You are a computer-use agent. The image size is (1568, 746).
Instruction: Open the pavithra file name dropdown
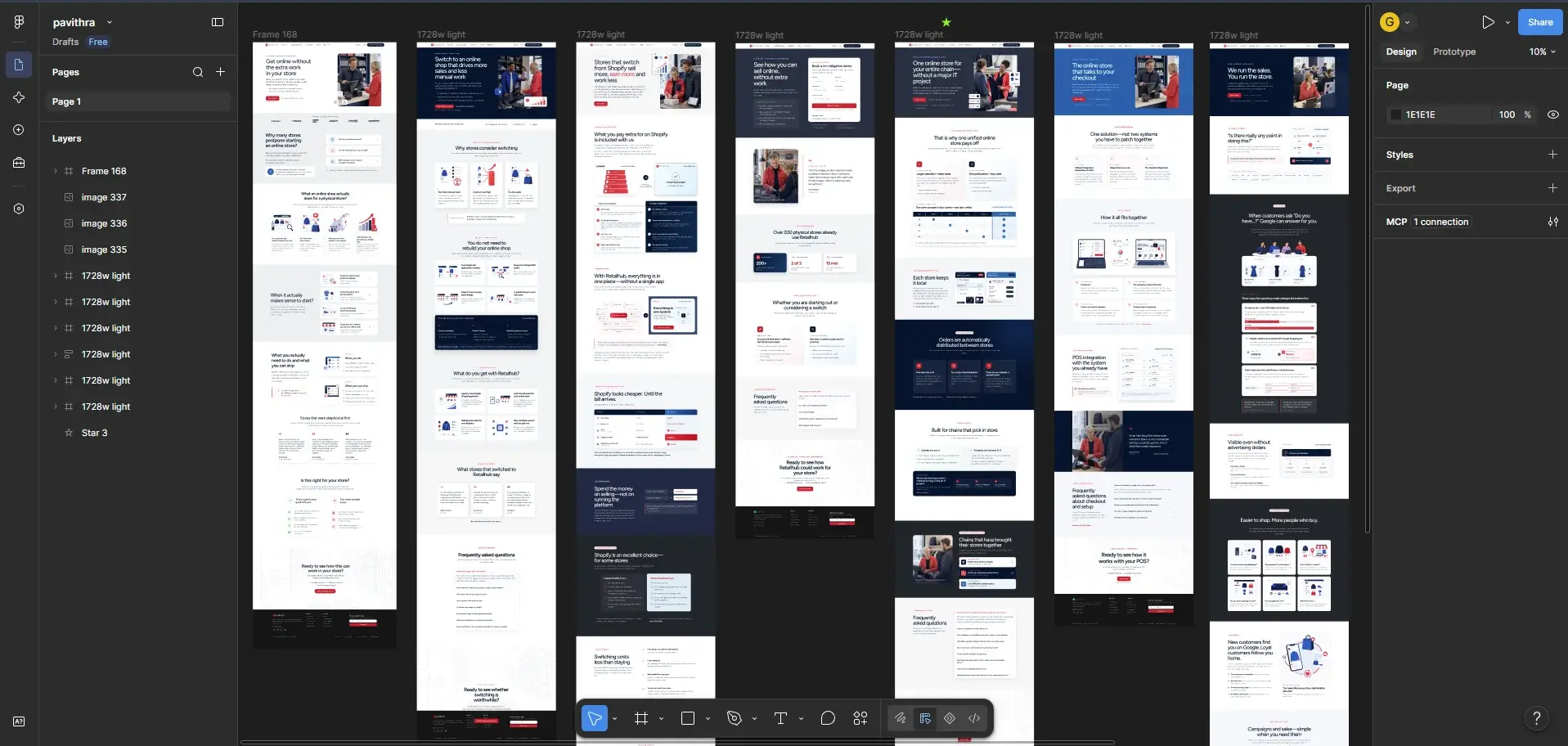tap(110, 22)
